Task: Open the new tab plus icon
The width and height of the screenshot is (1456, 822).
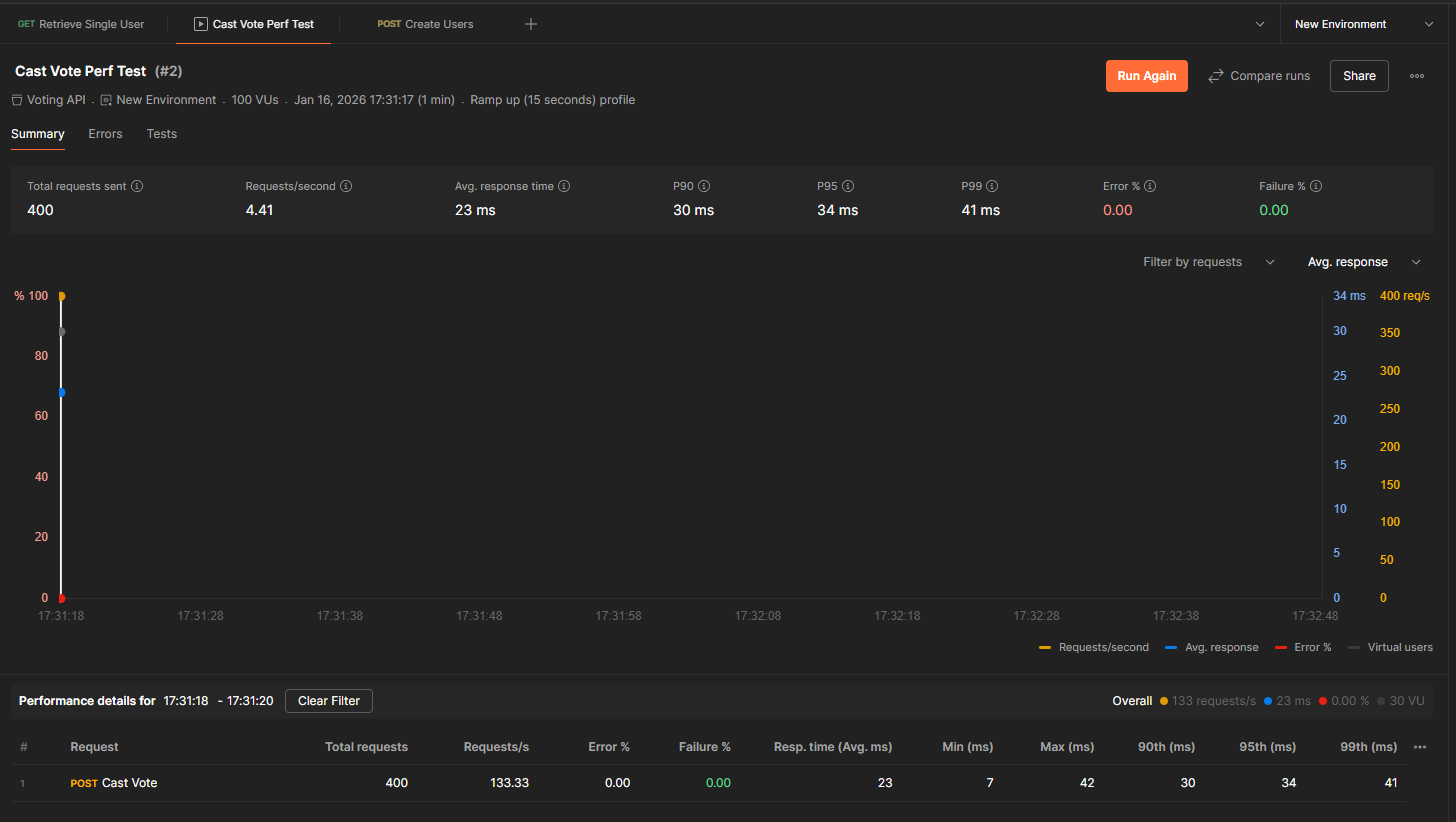Action: click(x=531, y=24)
